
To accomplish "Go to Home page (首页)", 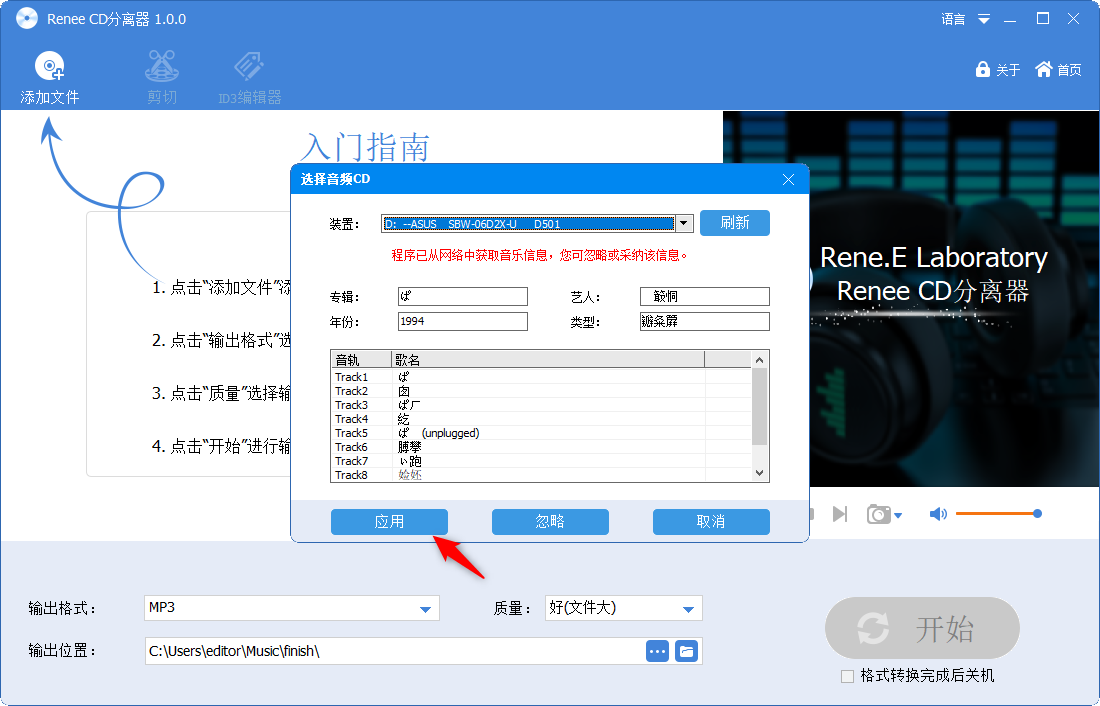I will coord(1059,69).
